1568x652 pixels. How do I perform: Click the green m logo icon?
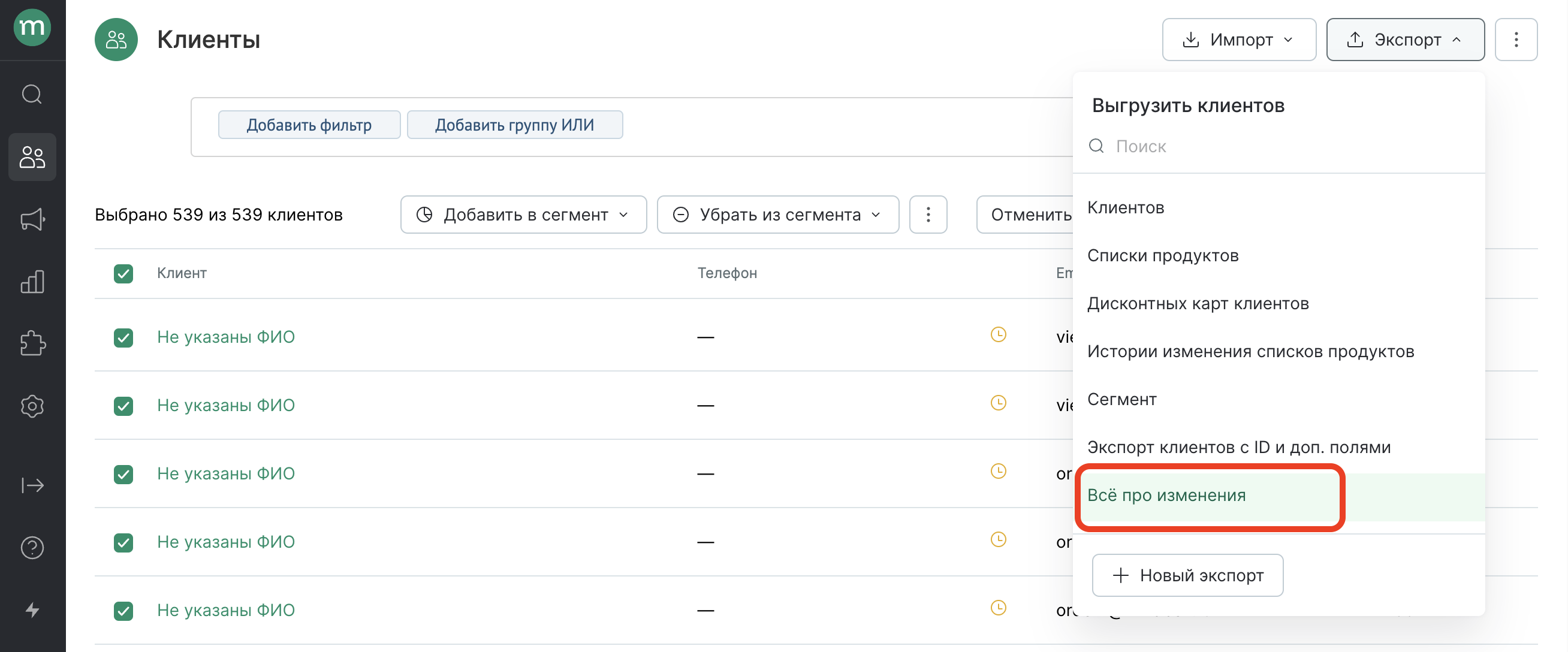pos(32,28)
